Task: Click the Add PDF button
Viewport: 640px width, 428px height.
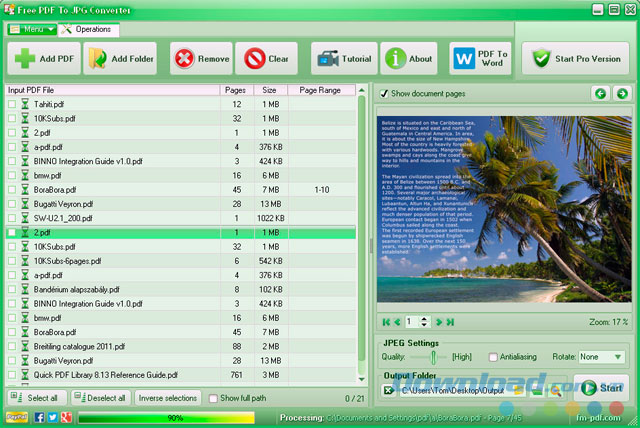Action: pos(43,59)
